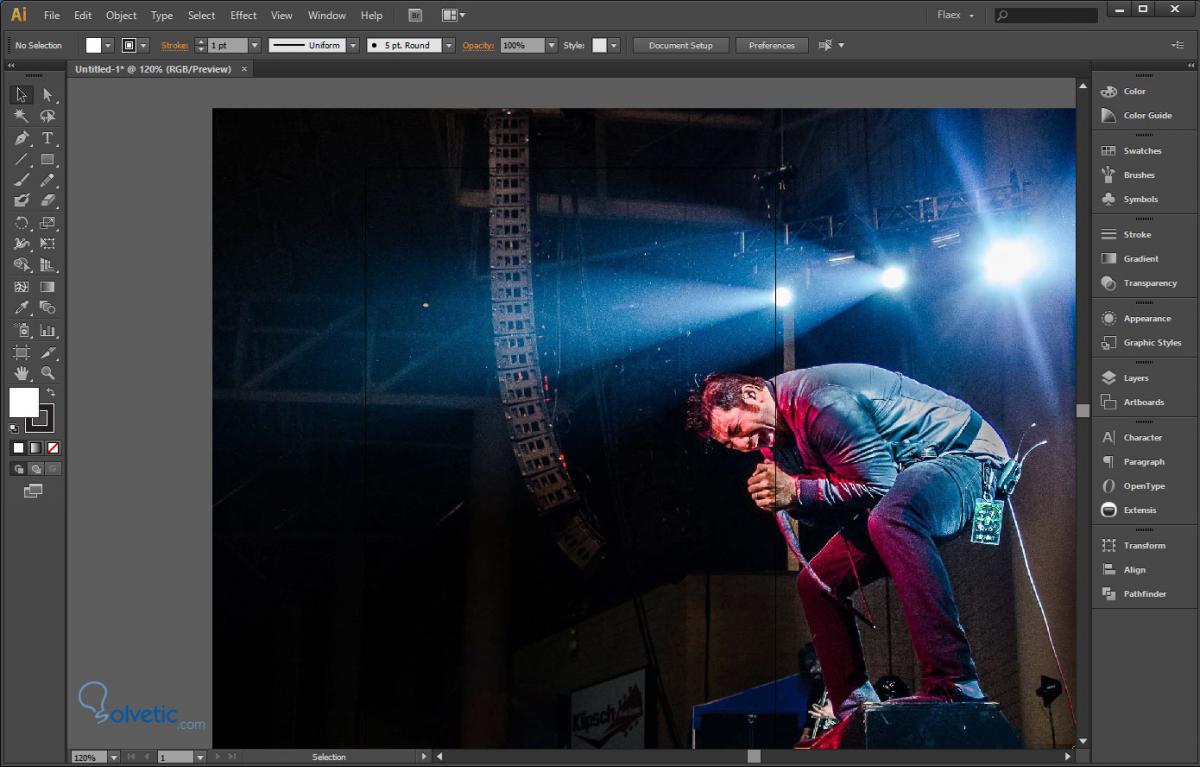Select the Pen tool
This screenshot has height=767, width=1200.
pos(21,138)
